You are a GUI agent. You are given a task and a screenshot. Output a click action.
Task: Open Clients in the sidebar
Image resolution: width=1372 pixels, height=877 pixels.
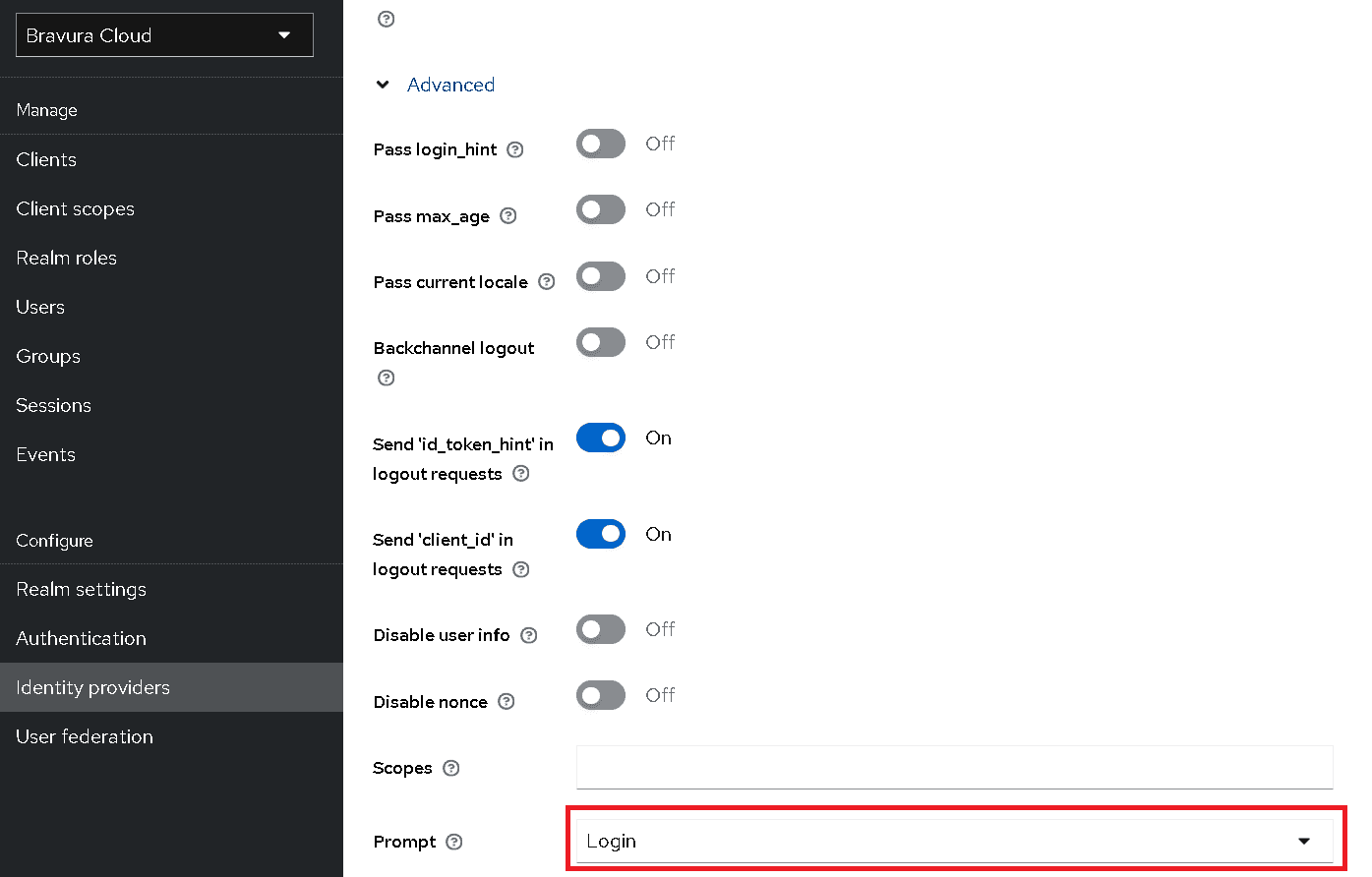point(46,159)
